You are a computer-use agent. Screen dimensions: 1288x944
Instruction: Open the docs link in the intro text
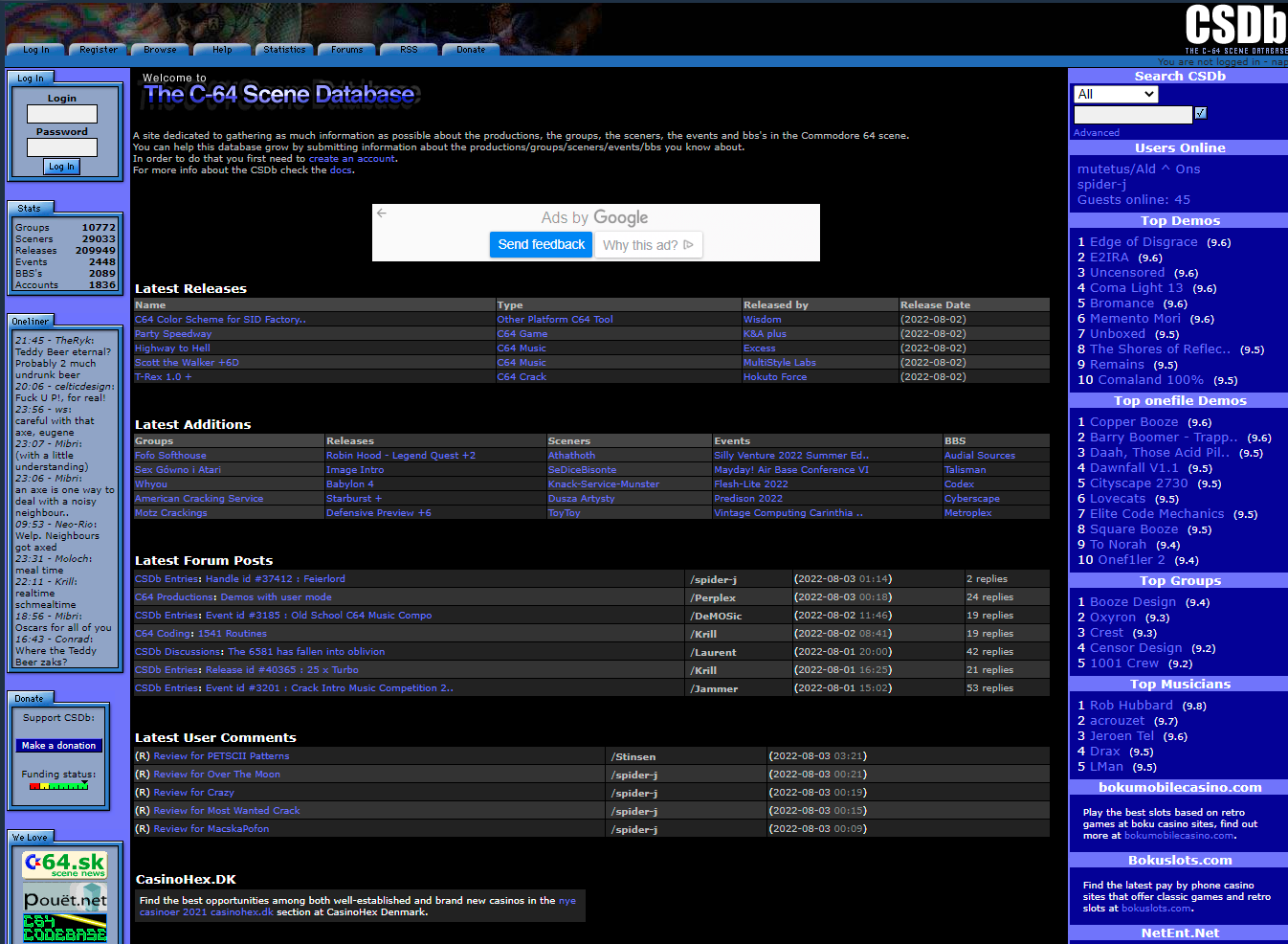click(342, 170)
